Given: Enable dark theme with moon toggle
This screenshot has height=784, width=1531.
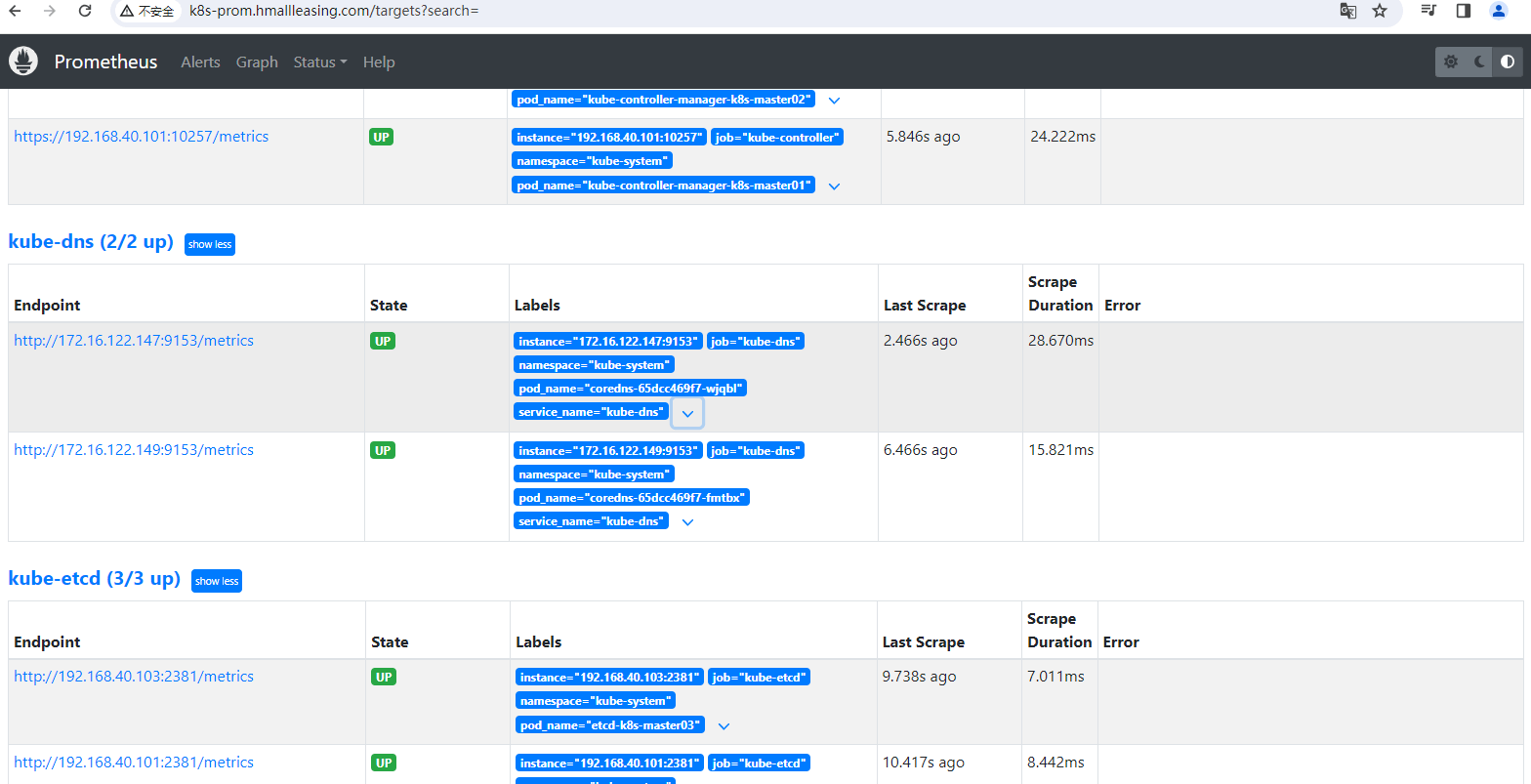Looking at the screenshot, I should point(1479,62).
